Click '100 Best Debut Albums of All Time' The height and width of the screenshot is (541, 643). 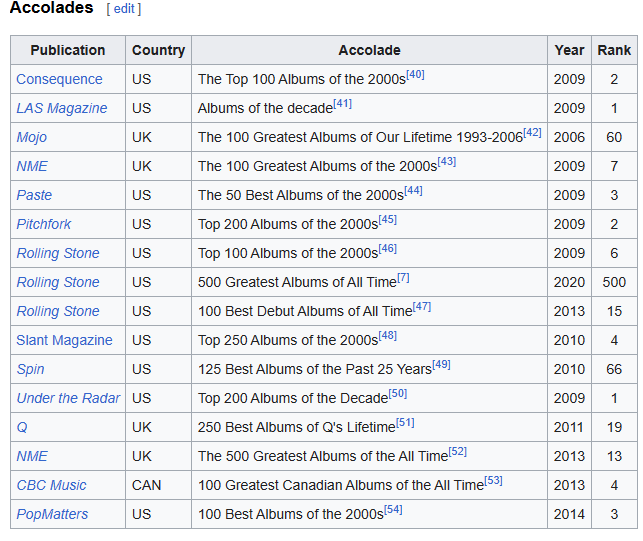point(305,311)
